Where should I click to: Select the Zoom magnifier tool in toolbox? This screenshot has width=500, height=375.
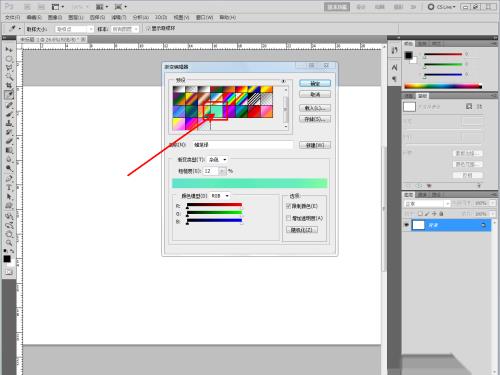[x=9, y=243]
